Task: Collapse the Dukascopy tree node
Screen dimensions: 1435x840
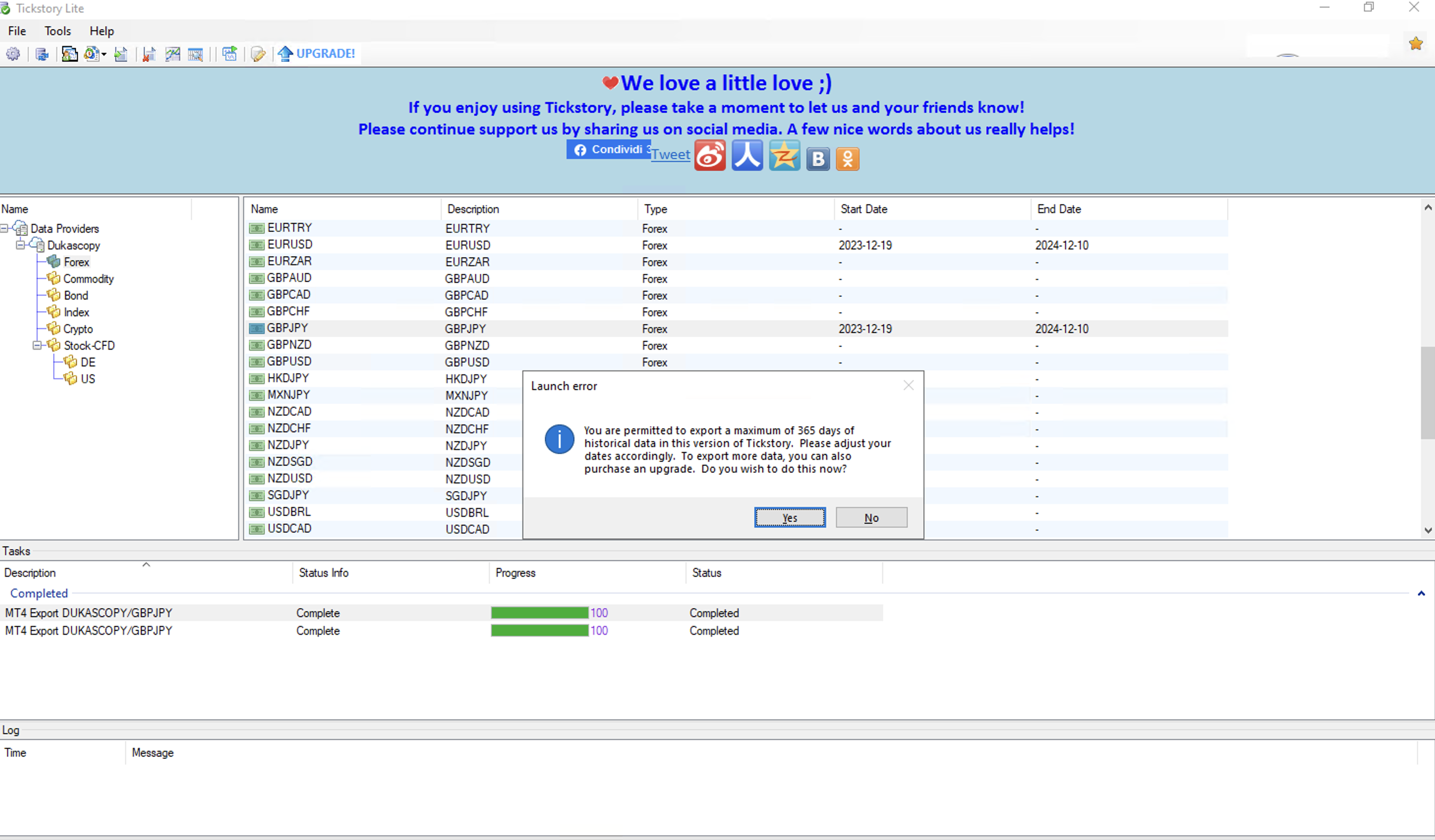Action: click(x=21, y=245)
